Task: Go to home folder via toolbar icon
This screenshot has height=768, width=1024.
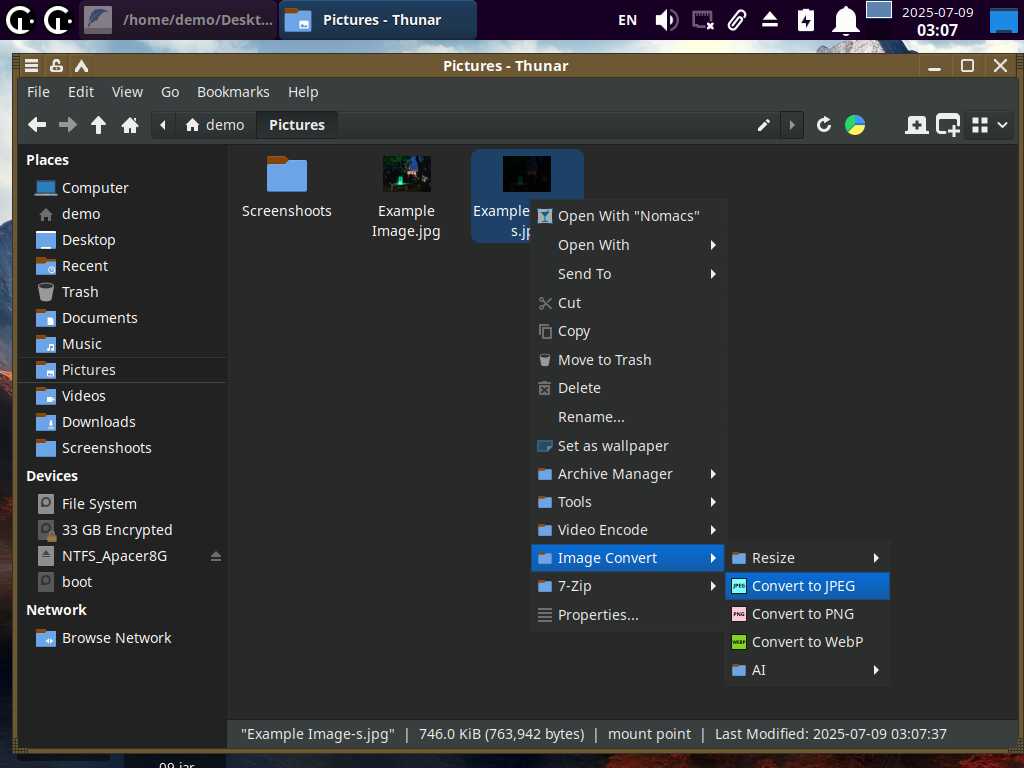Action: [x=129, y=125]
